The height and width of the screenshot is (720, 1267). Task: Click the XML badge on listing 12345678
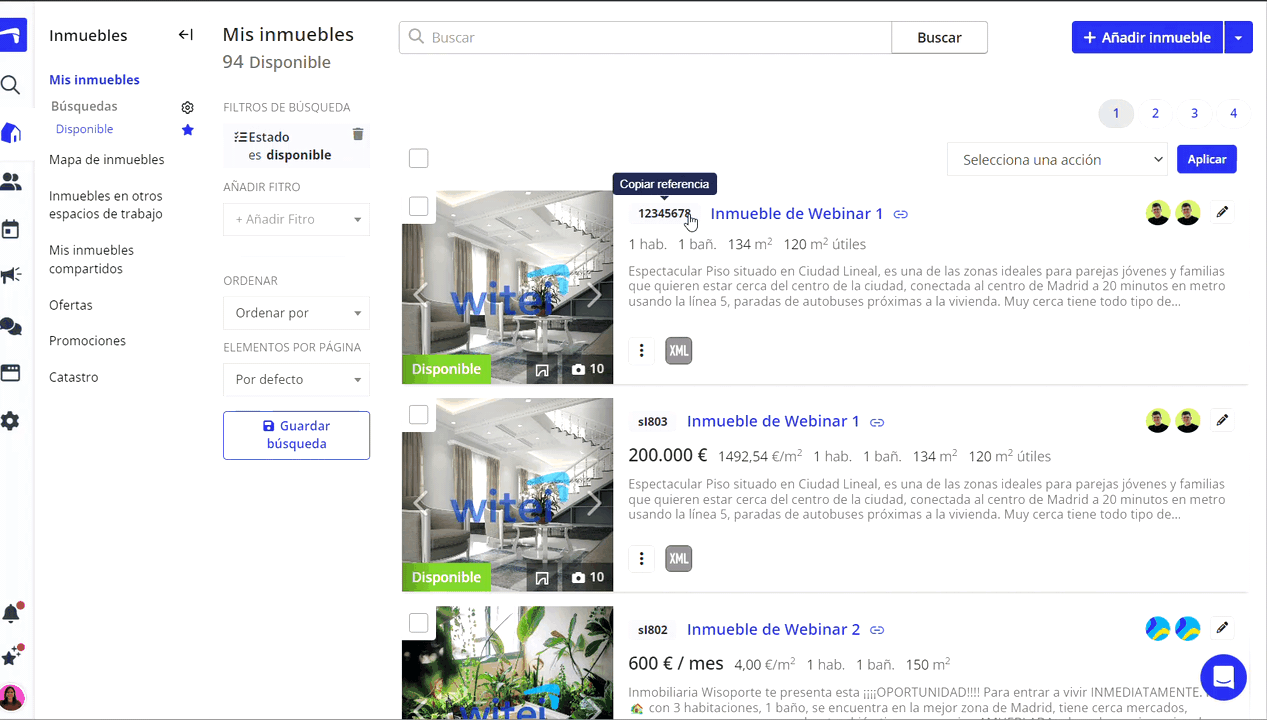click(679, 350)
